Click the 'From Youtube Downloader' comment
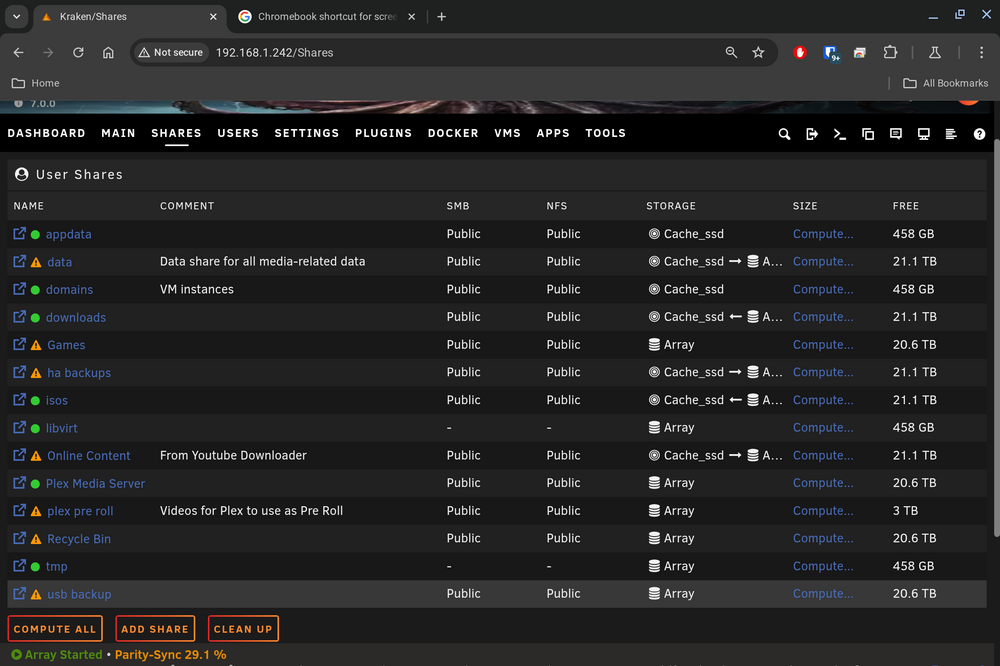Image resolution: width=1000 pixels, height=666 pixels. point(233,455)
